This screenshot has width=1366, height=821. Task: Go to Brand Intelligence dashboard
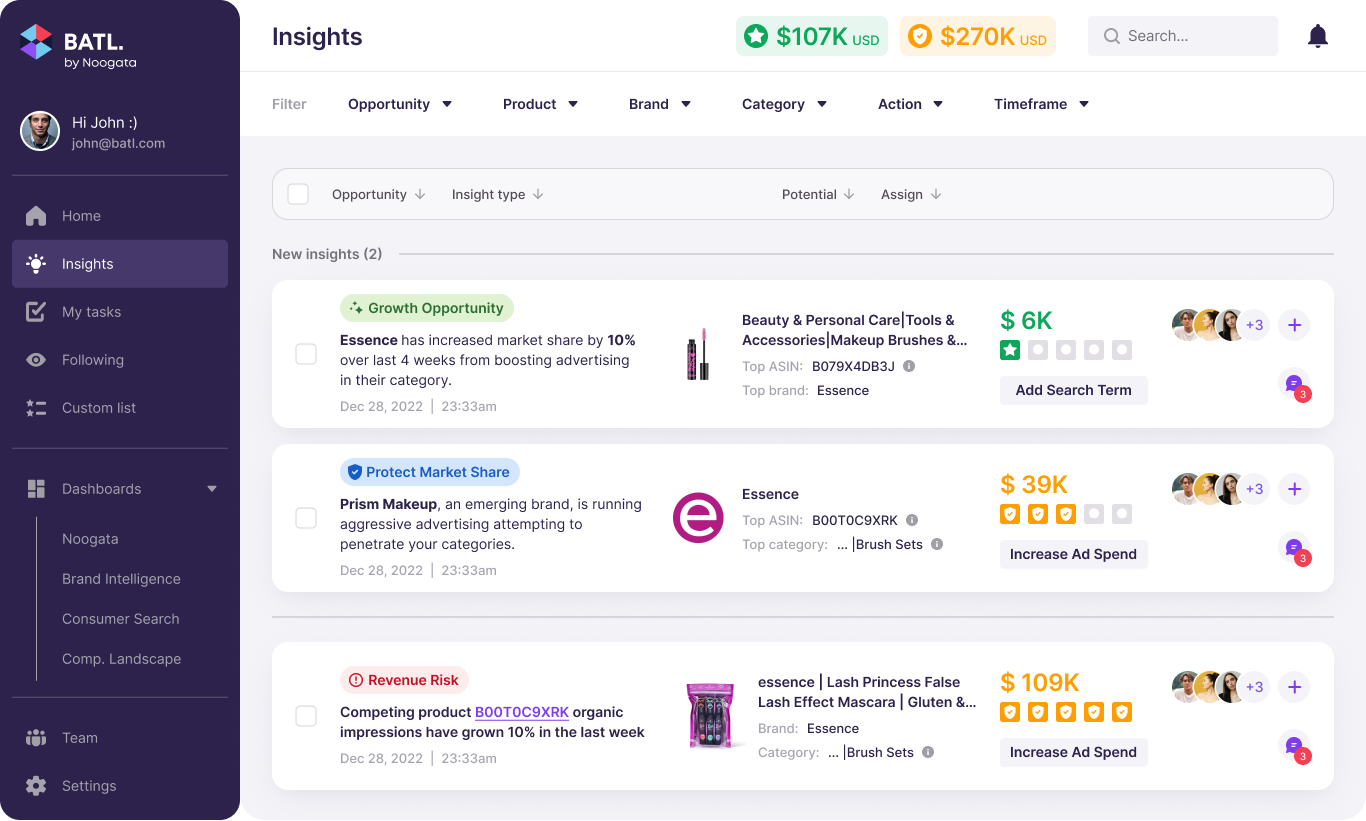[x=121, y=579]
